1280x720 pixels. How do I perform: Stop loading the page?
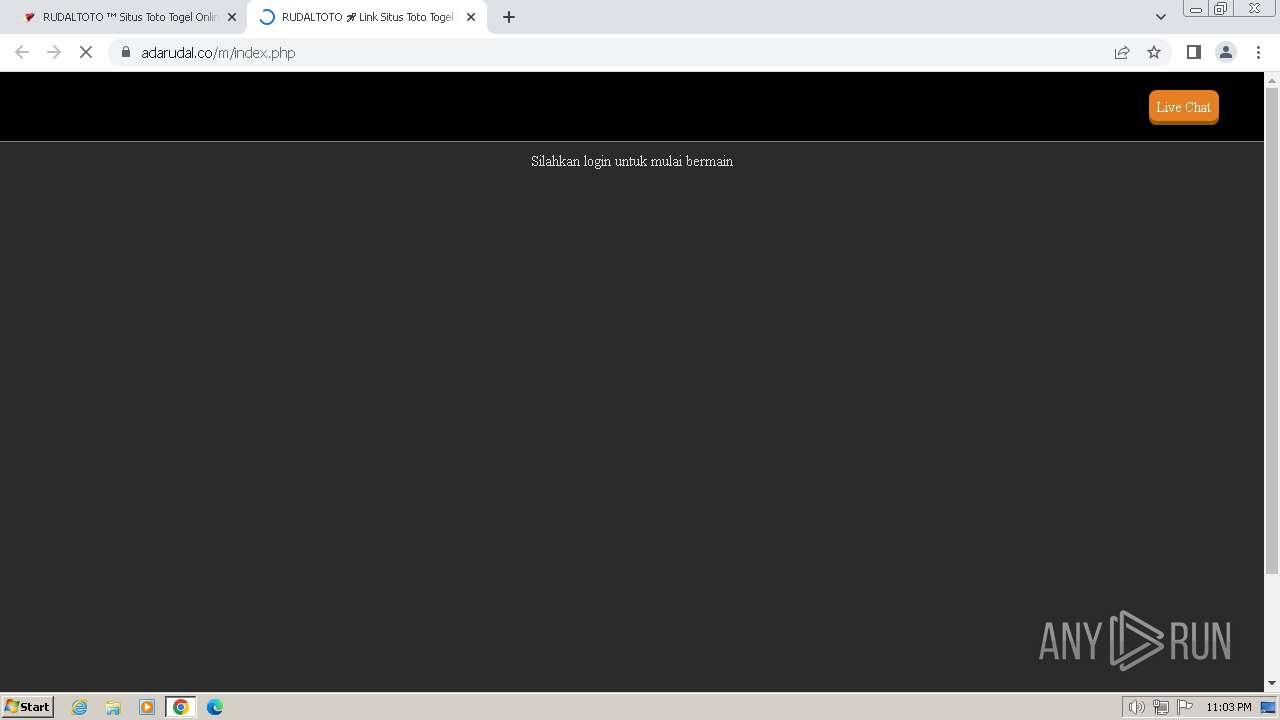click(86, 52)
